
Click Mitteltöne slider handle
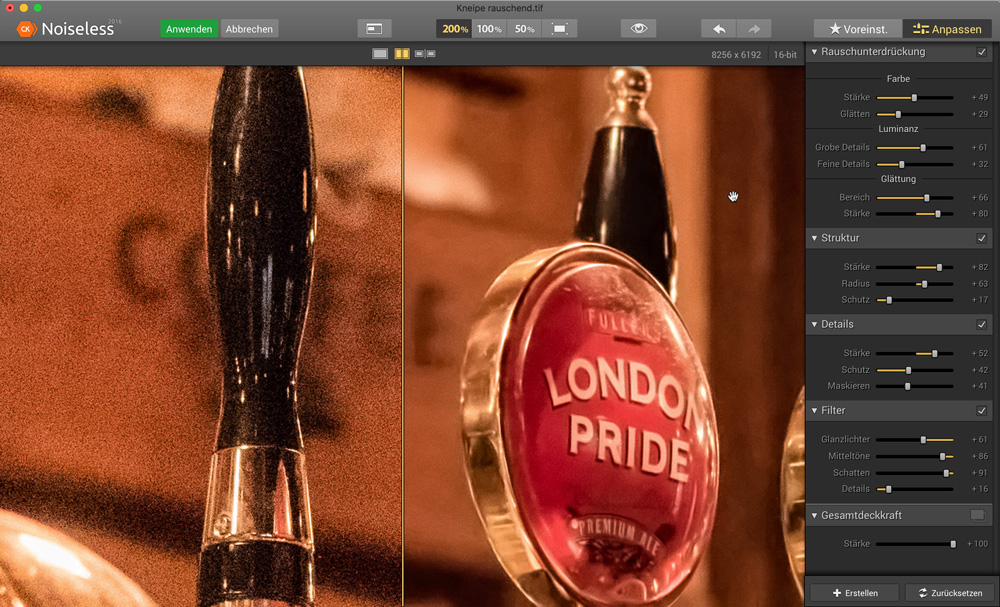[x=943, y=457]
